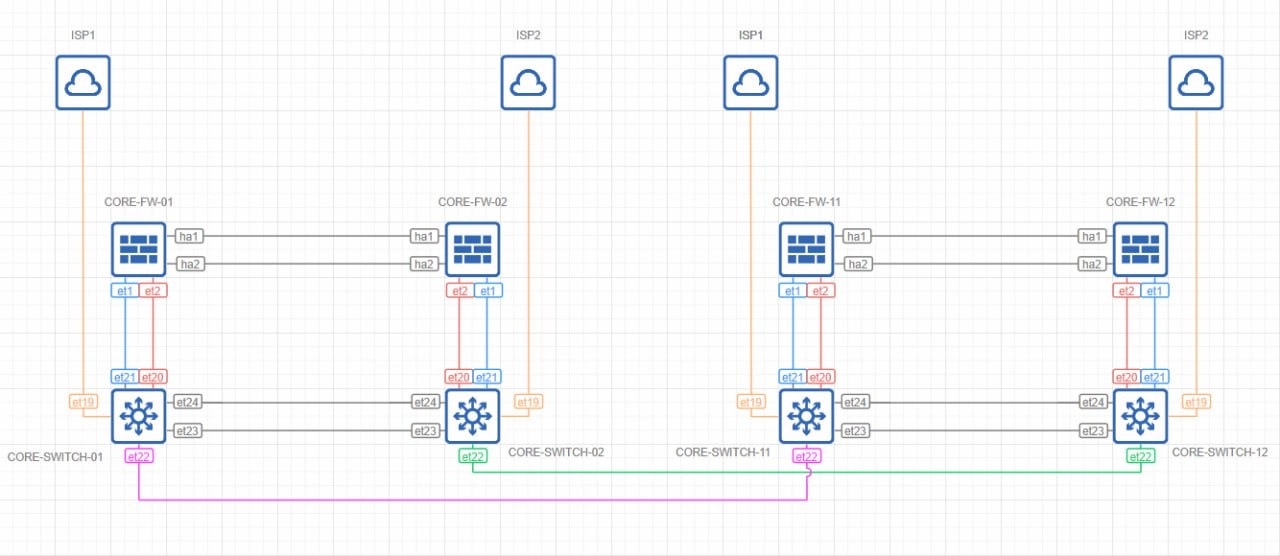Select the blue et1 port under CORE-FW-01
1280x556 pixels.
point(125,291)
